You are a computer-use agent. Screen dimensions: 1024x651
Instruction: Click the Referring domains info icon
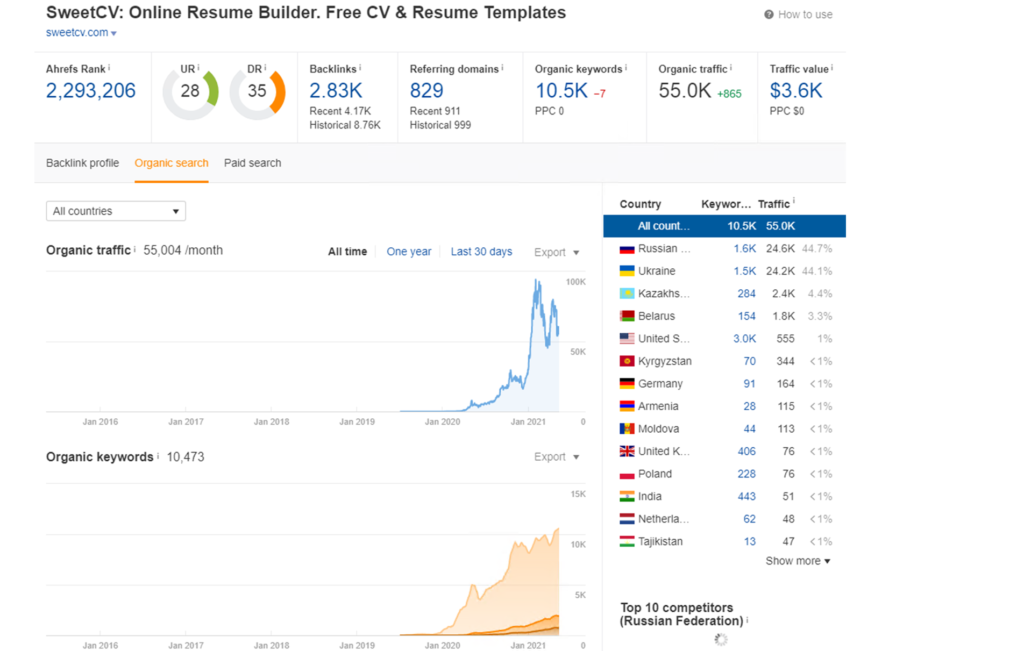click(x=502, y=67)
